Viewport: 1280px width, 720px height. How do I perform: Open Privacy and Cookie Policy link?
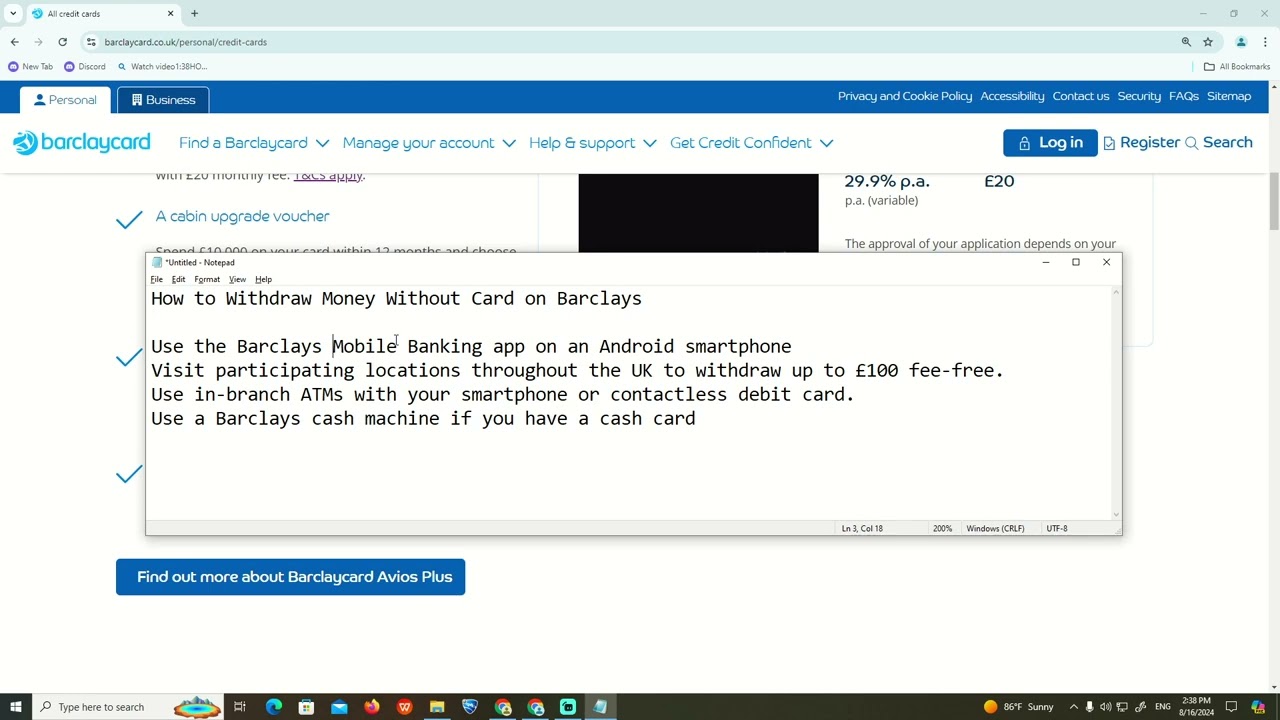coord(905,96)
